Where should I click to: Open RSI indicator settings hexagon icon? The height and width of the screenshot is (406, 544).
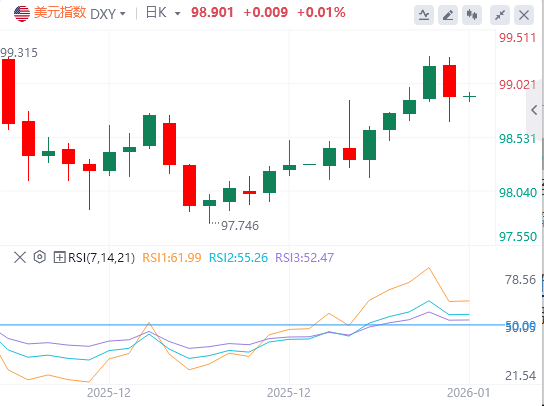point(40,257)
